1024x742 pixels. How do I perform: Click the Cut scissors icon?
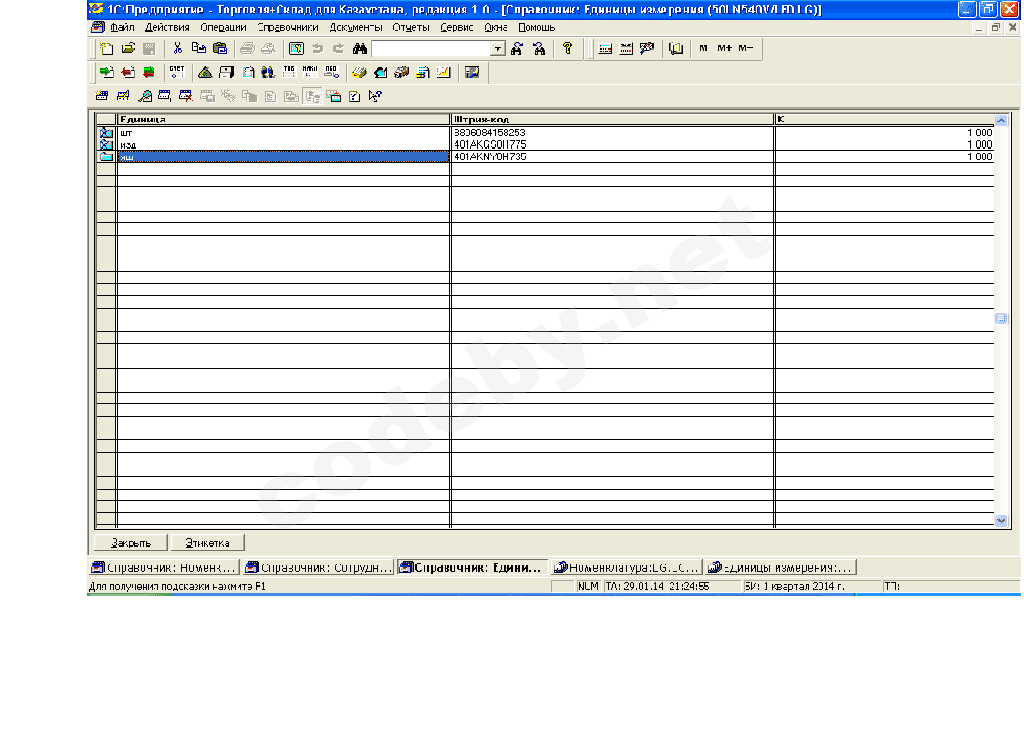coord(177,48)
